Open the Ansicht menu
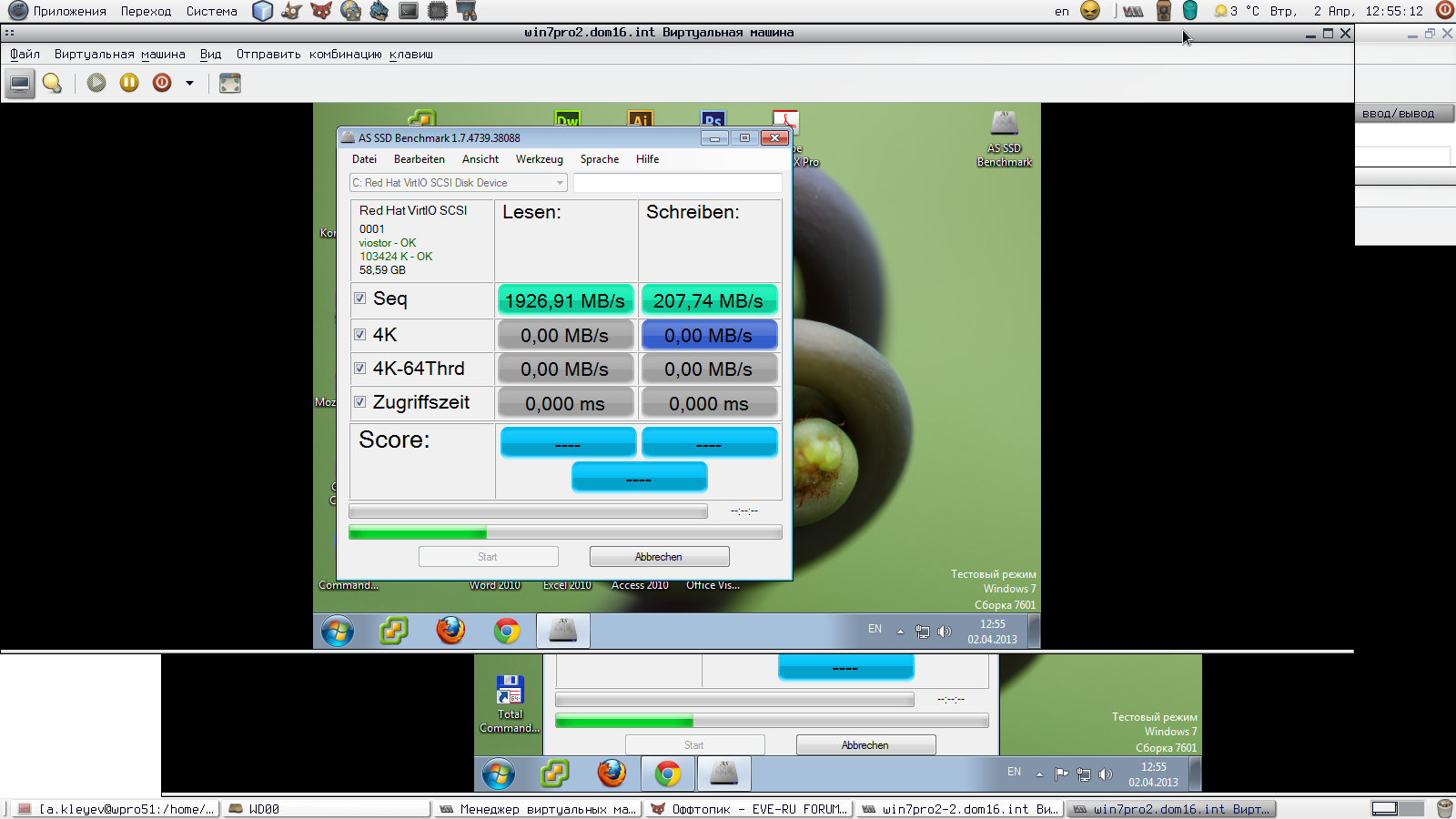This screenshot has width=1456, height=819. 480,159
